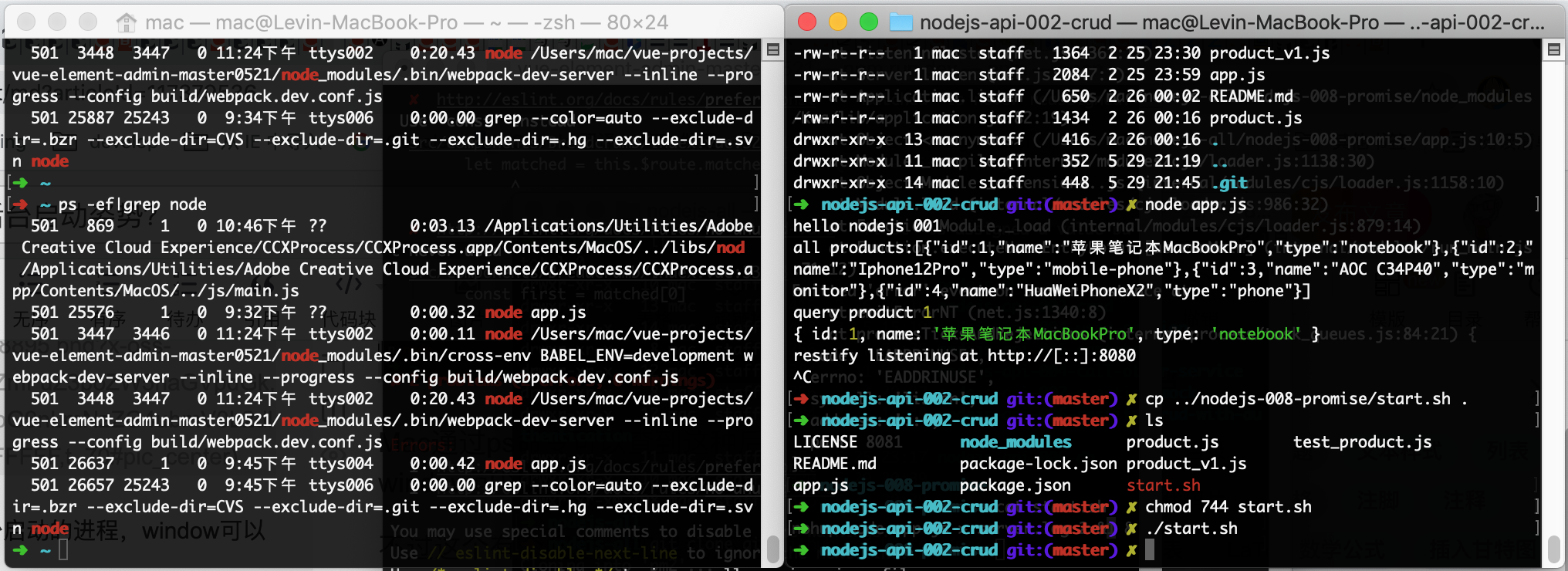Click 'cp ../nodejs-008-promise/start.sh .' command
The width and height of the screenshot is (1568, 571).
[x=1306, y=399]
